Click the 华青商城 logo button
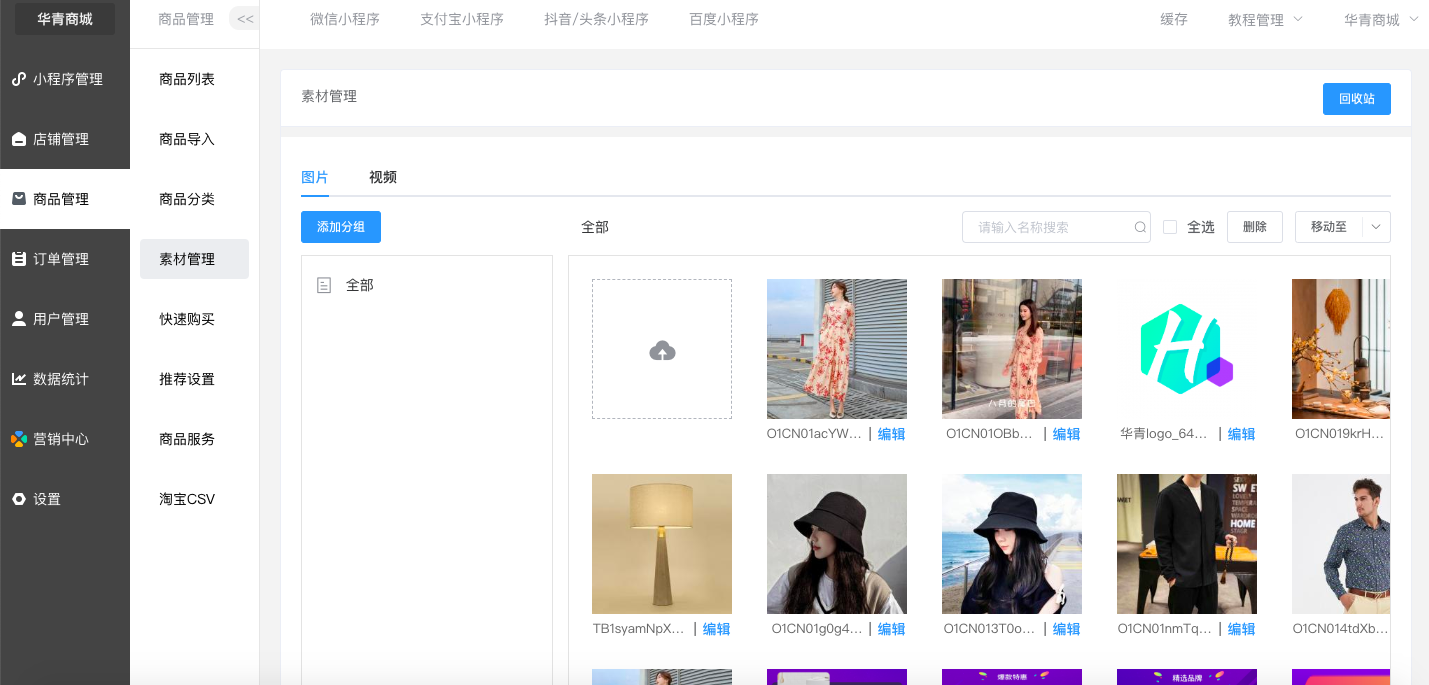This screenshot has height=685, width=1429. pyautogui.click(x=65, y=19)
